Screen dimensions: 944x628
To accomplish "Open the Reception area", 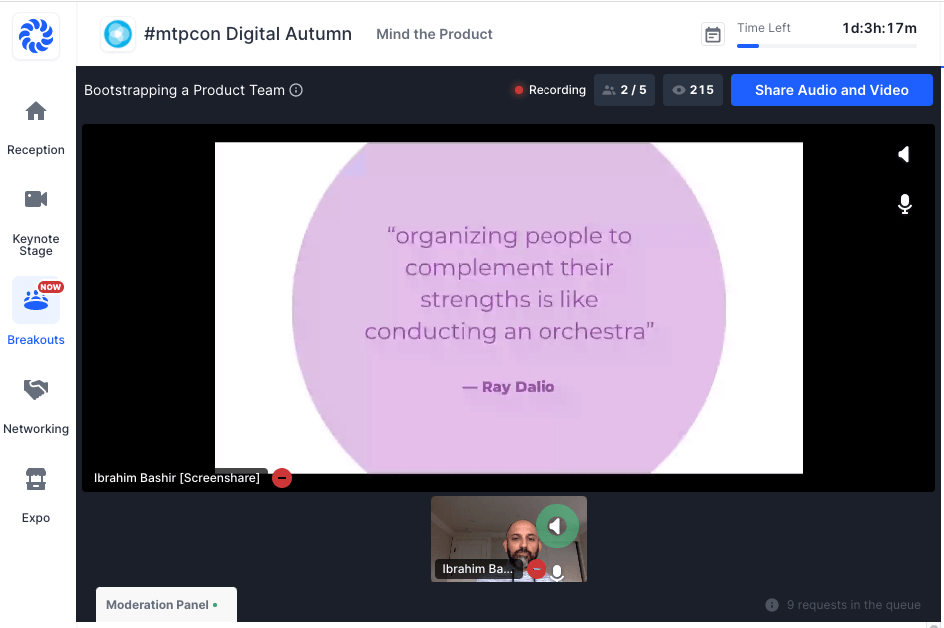I will click(x=36, y=128).
